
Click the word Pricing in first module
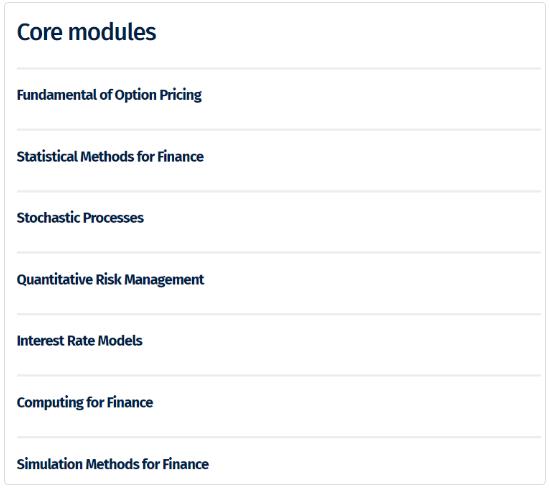(x=181, y=95)
